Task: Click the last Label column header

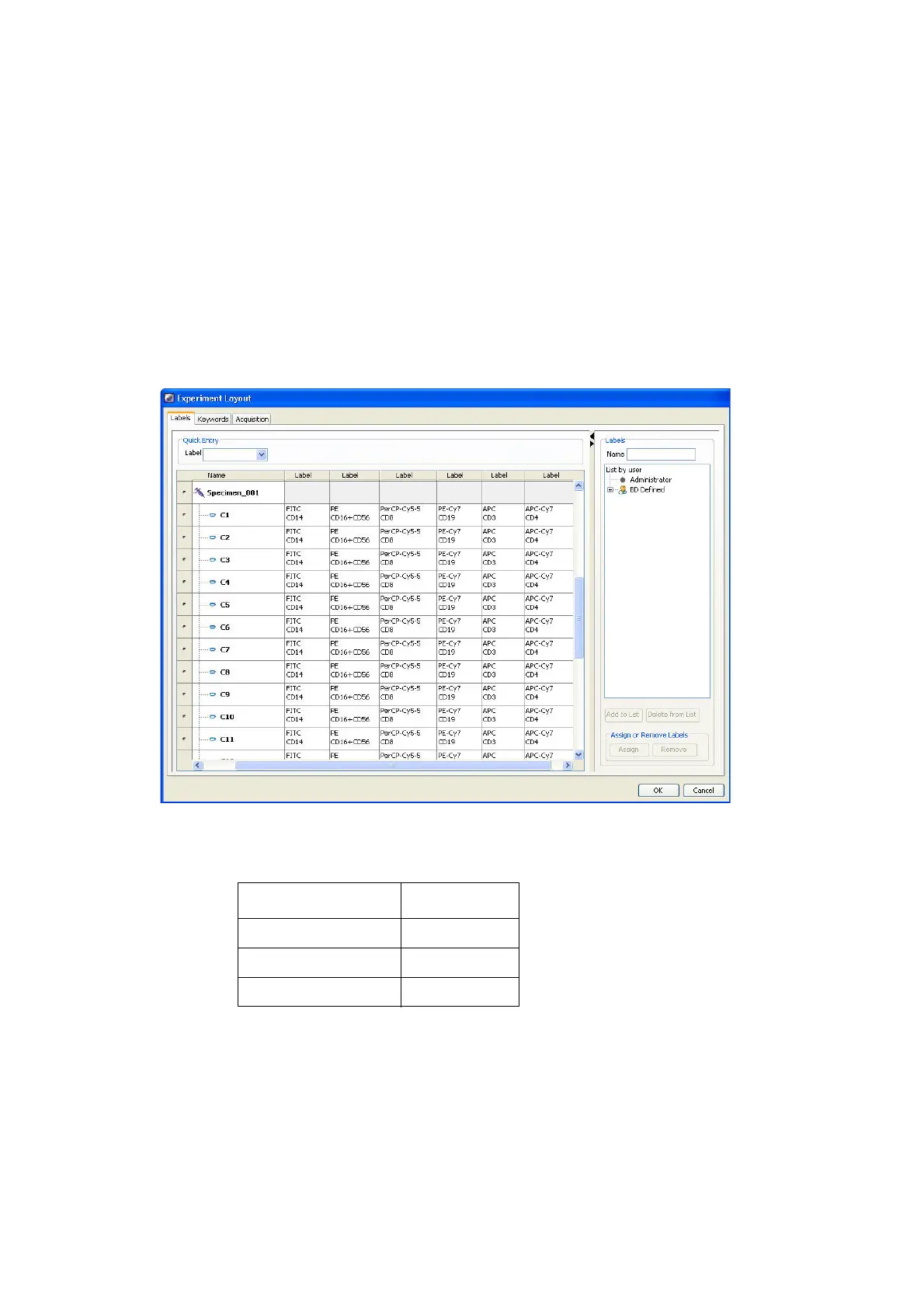Action: pos(549,475)
